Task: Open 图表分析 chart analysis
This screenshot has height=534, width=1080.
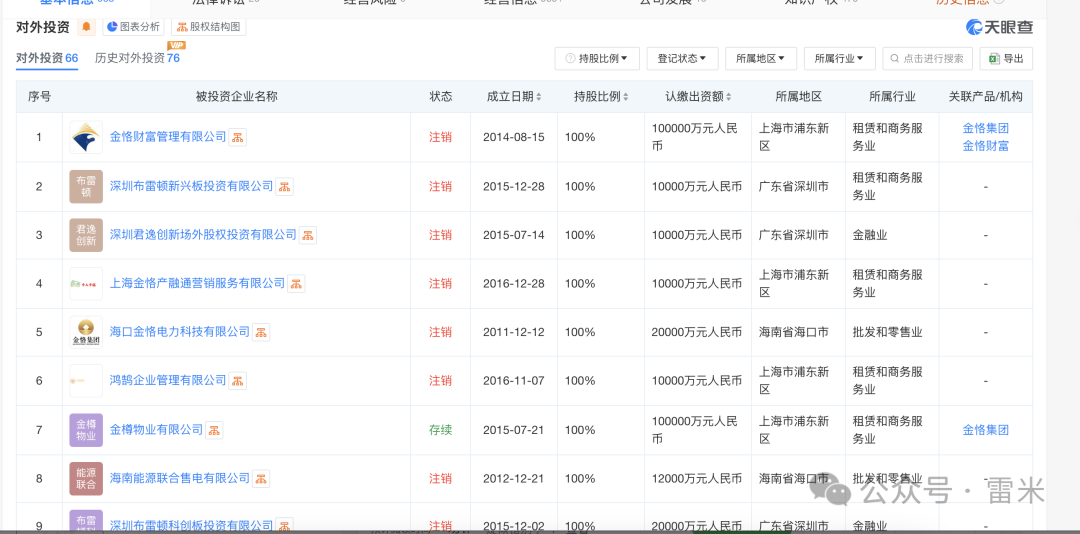Action: tap(134, 28)
